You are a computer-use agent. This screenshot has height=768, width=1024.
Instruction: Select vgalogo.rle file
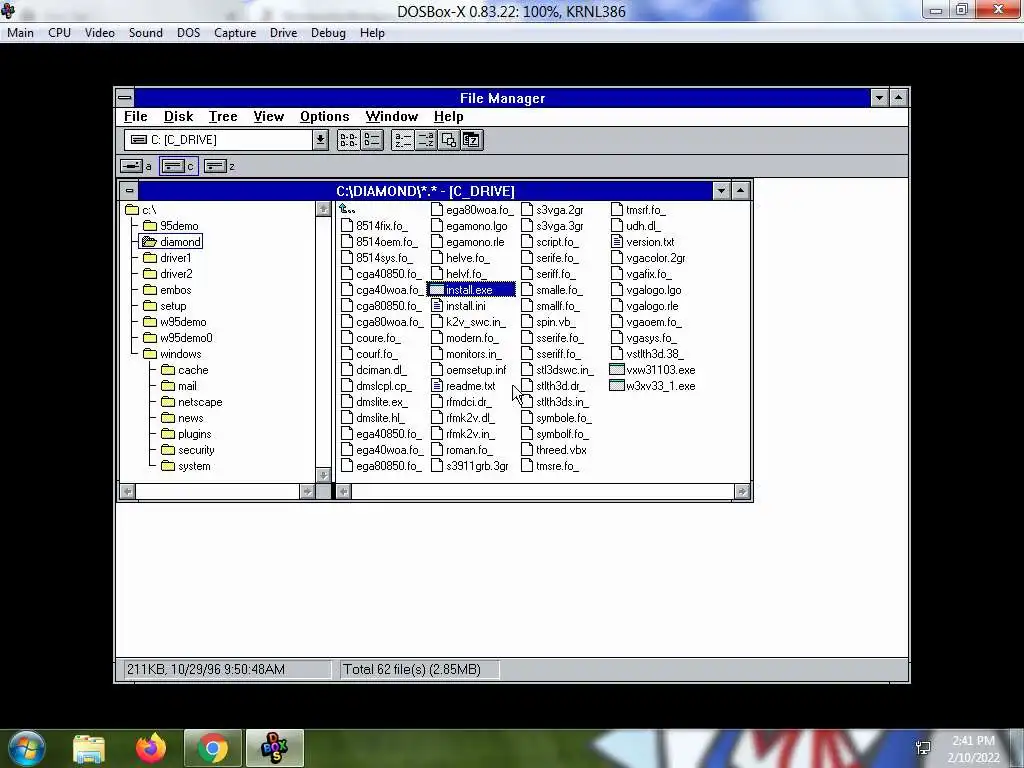pos(645,306)
